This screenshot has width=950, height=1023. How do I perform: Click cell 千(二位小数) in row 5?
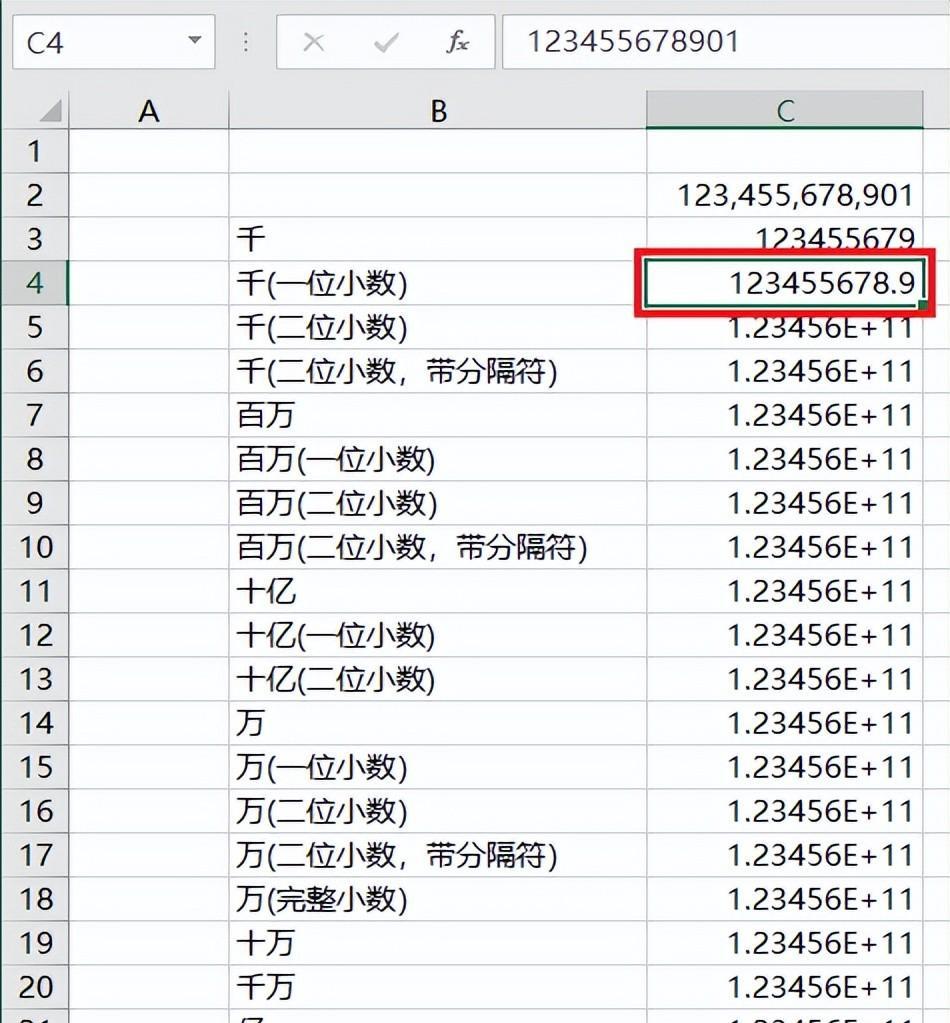pos(438,327)
